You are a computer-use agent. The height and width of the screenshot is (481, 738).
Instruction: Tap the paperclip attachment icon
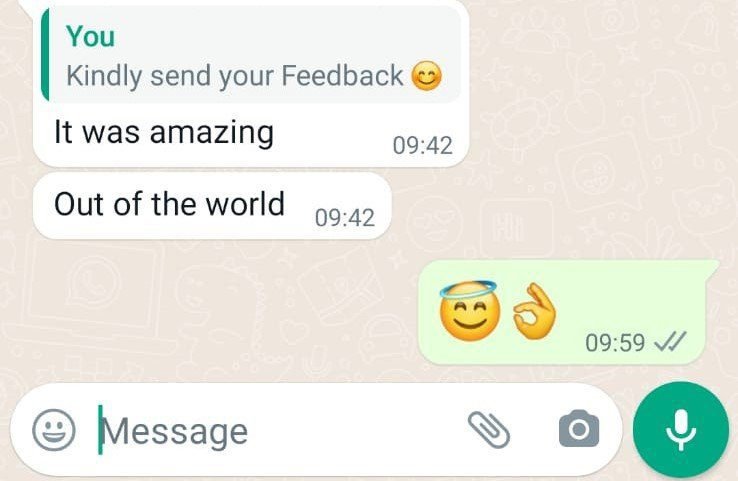tap(489, 430)
